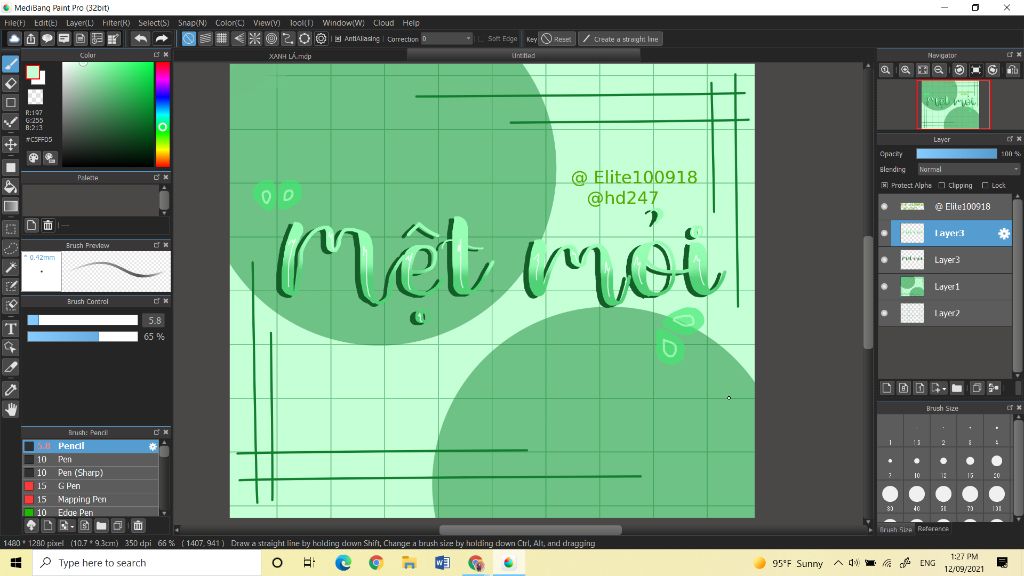Click the vertical hue slider bar

tap(163, 114)
